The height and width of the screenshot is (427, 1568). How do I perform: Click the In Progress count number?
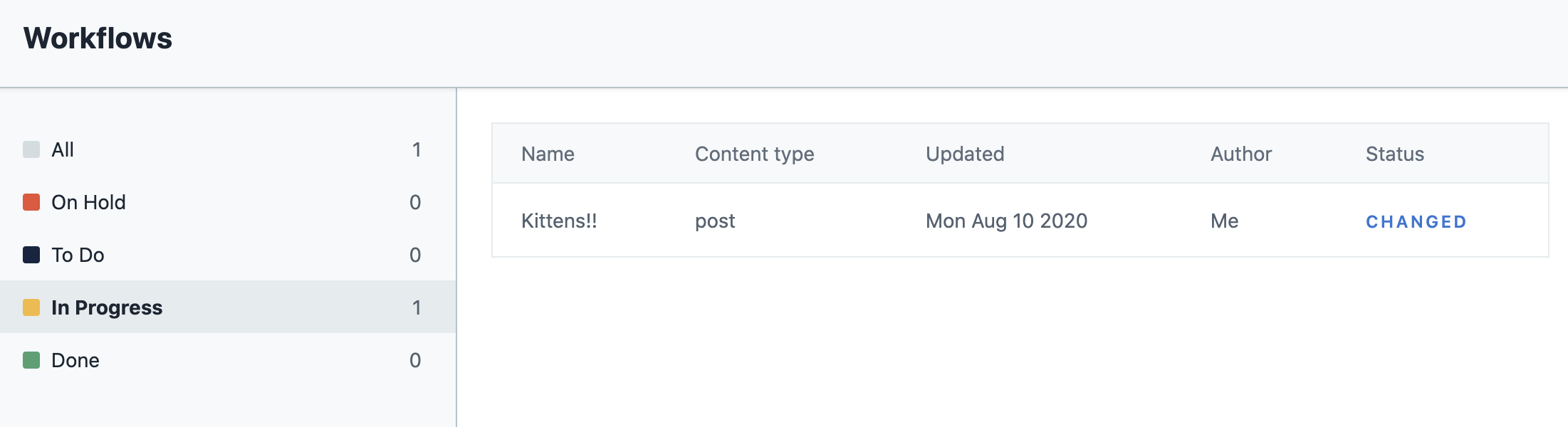417,307
